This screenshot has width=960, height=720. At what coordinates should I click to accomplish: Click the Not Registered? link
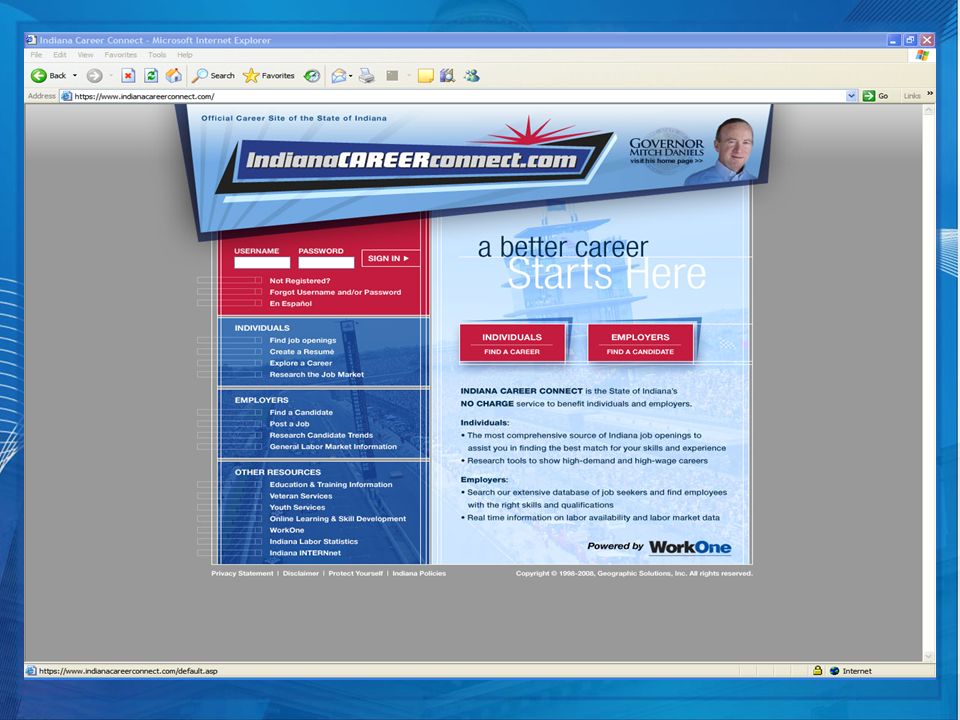click(300, 280)
